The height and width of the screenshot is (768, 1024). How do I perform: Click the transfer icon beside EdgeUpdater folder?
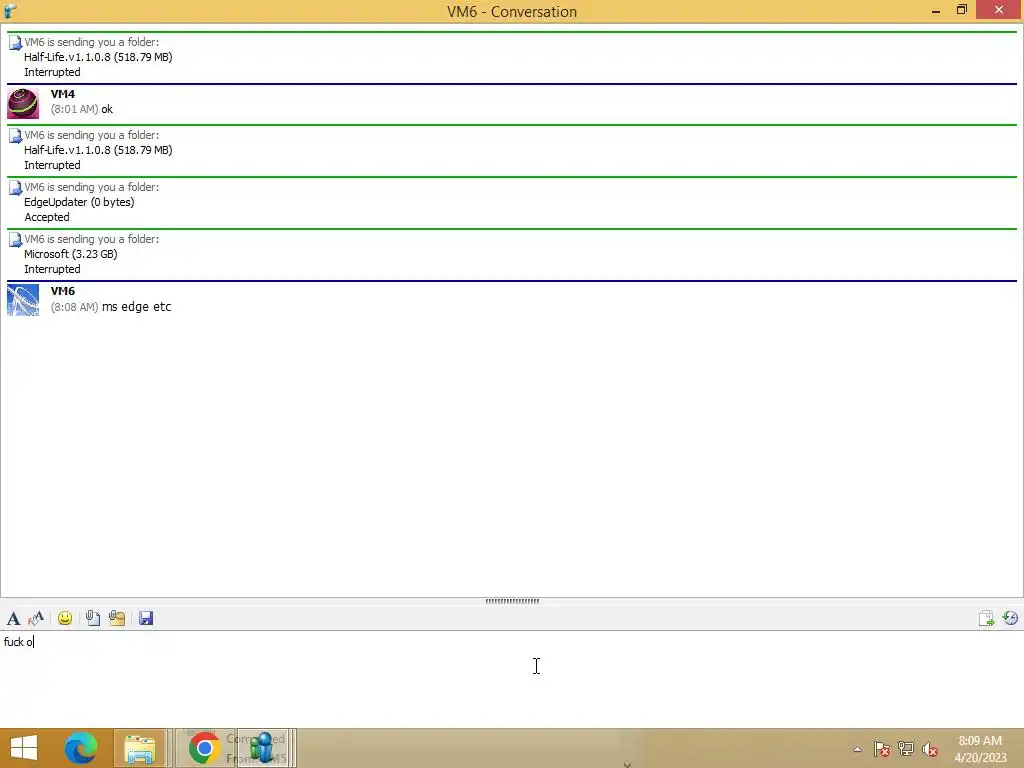15,188
